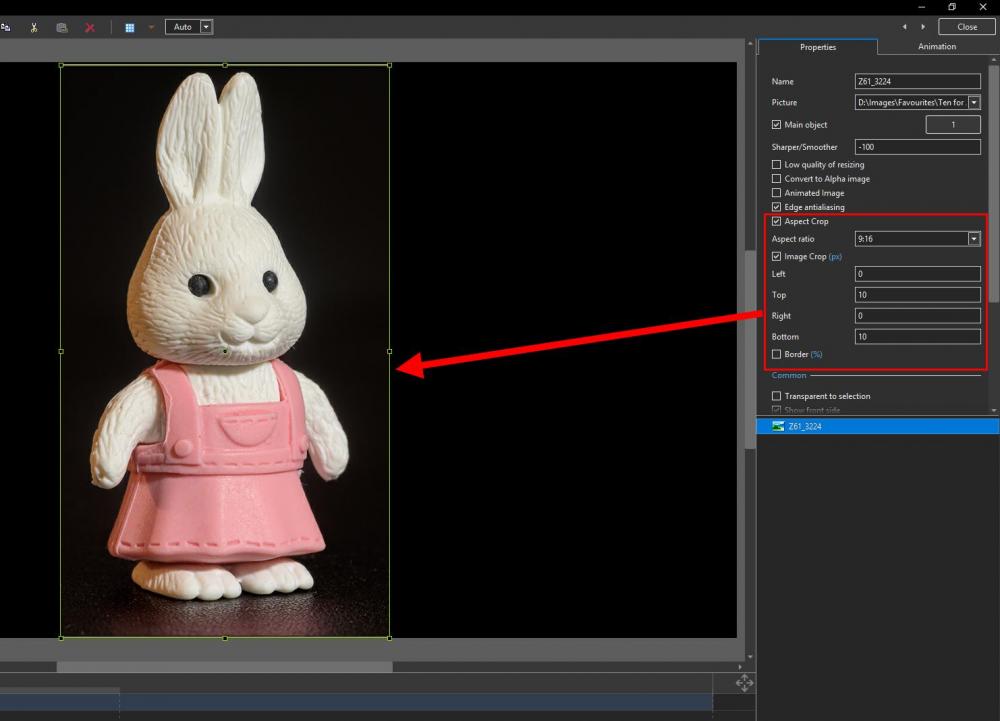
Task: Click the left-middle selection handle of image
Action: (61, 351)
